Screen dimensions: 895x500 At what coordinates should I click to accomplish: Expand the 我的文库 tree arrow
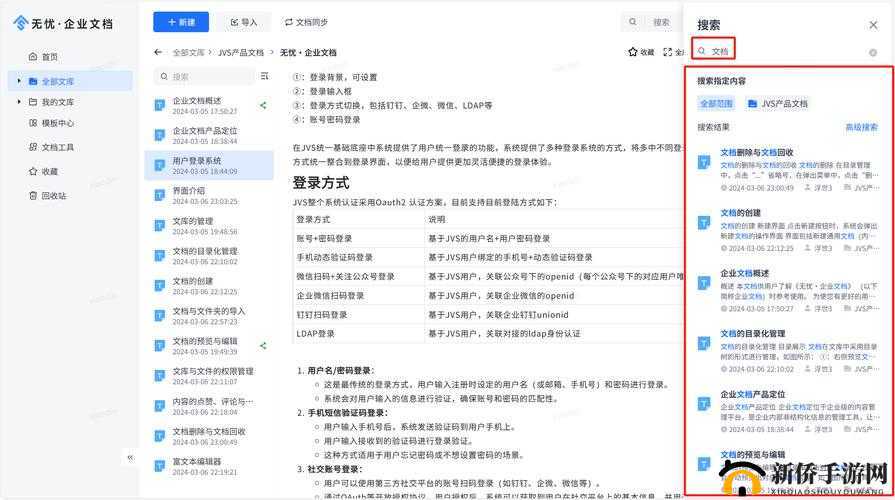(x=19, y=102)
